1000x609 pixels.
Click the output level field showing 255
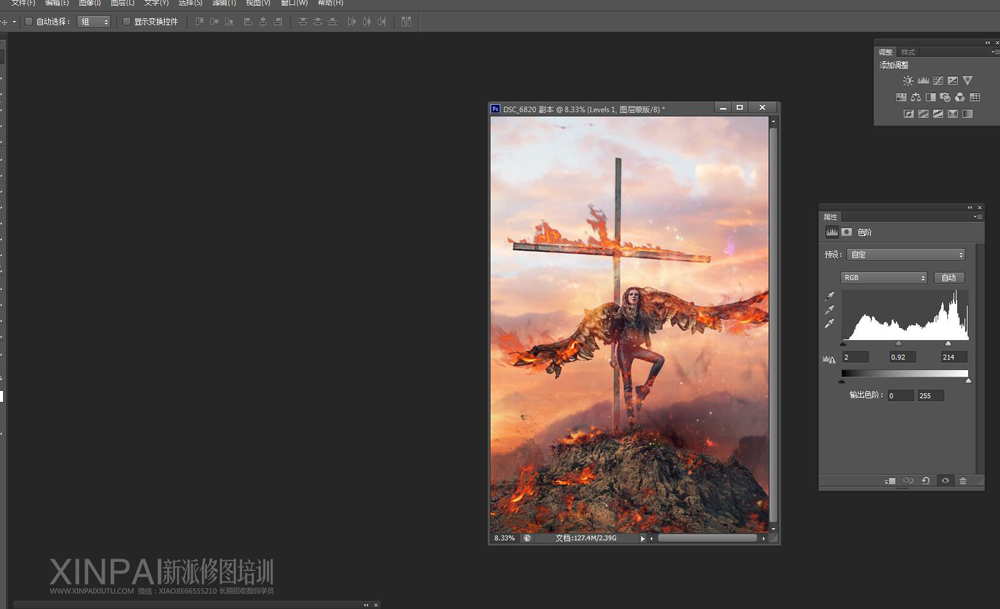[x=930, y=395]
